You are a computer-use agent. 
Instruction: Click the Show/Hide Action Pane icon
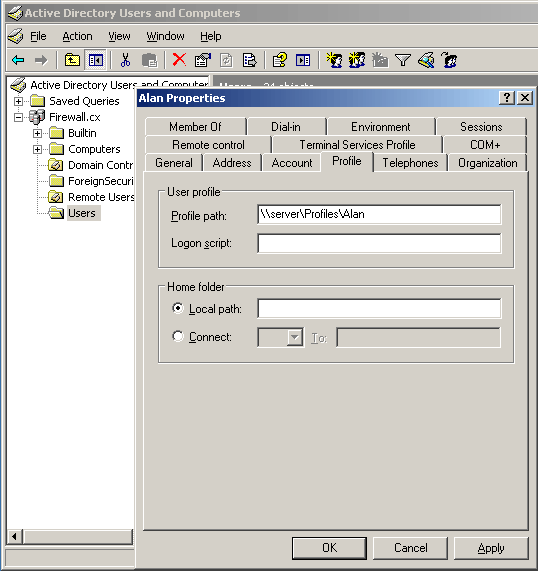[x=303, y=60]
